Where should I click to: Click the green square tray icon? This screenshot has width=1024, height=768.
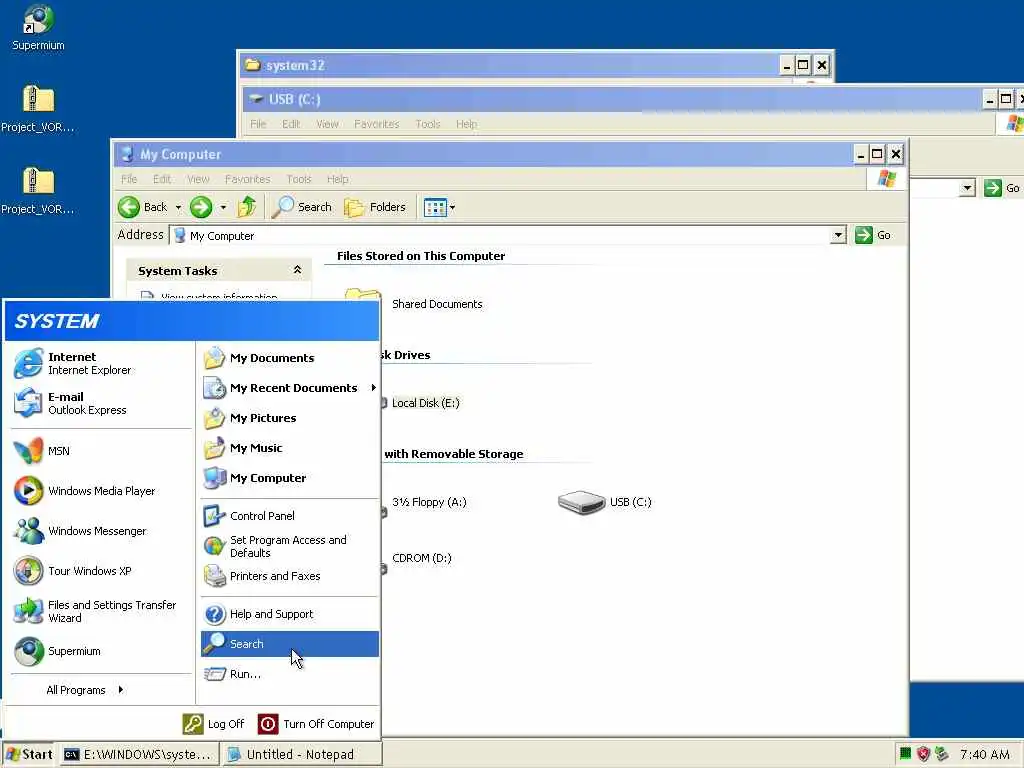pos(905,754)
